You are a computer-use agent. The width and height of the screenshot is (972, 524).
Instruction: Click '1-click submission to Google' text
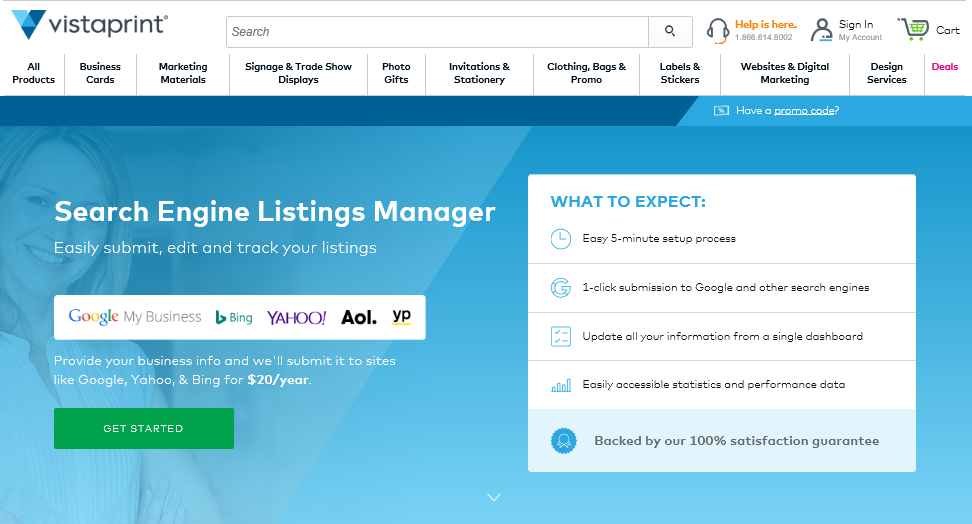726,288
